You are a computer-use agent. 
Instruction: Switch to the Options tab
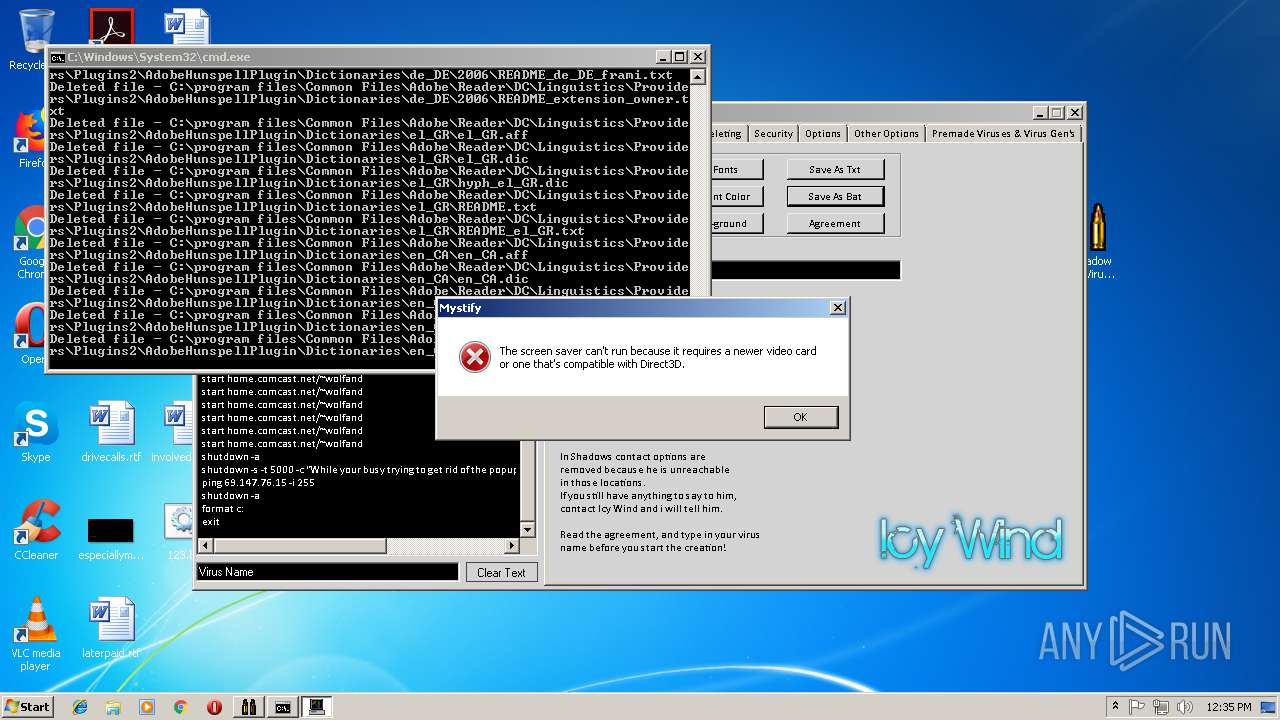(x=823, y=134)
